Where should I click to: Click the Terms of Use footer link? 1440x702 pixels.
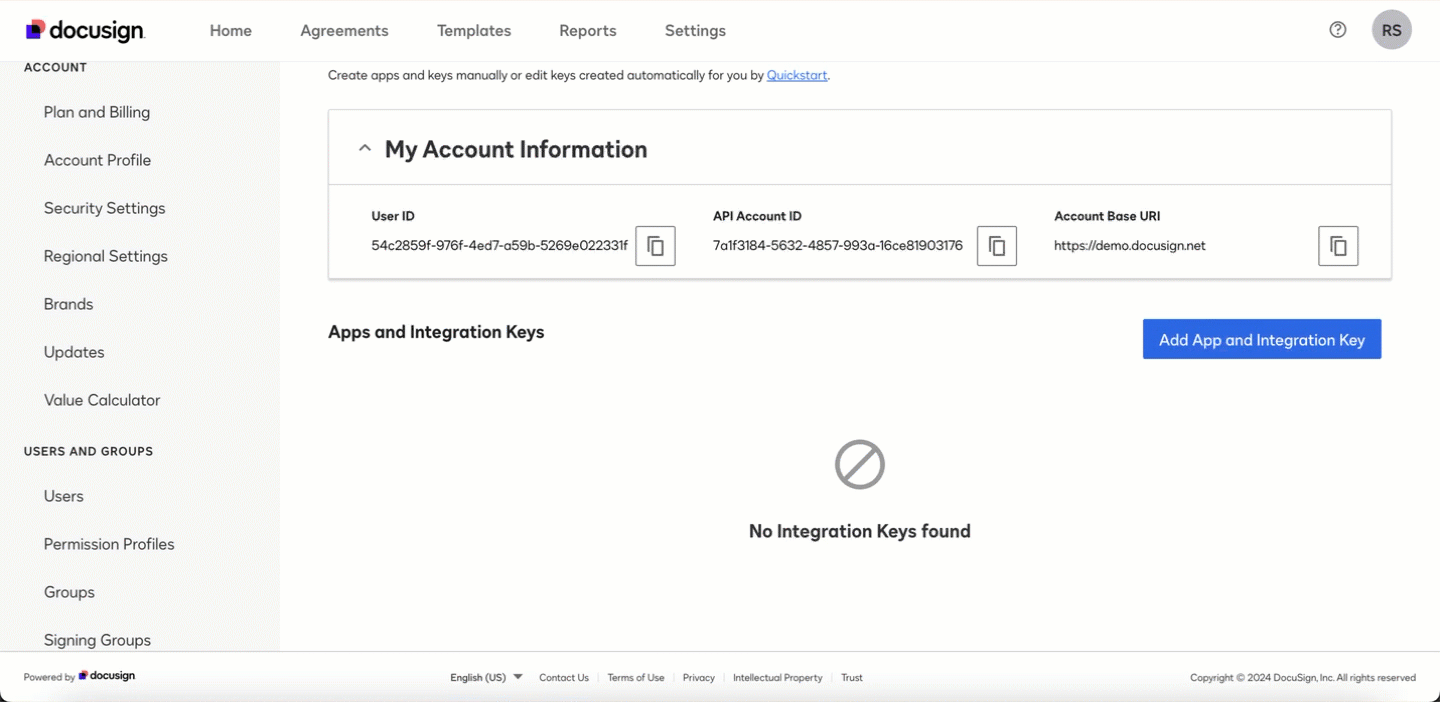pos(636,677)
